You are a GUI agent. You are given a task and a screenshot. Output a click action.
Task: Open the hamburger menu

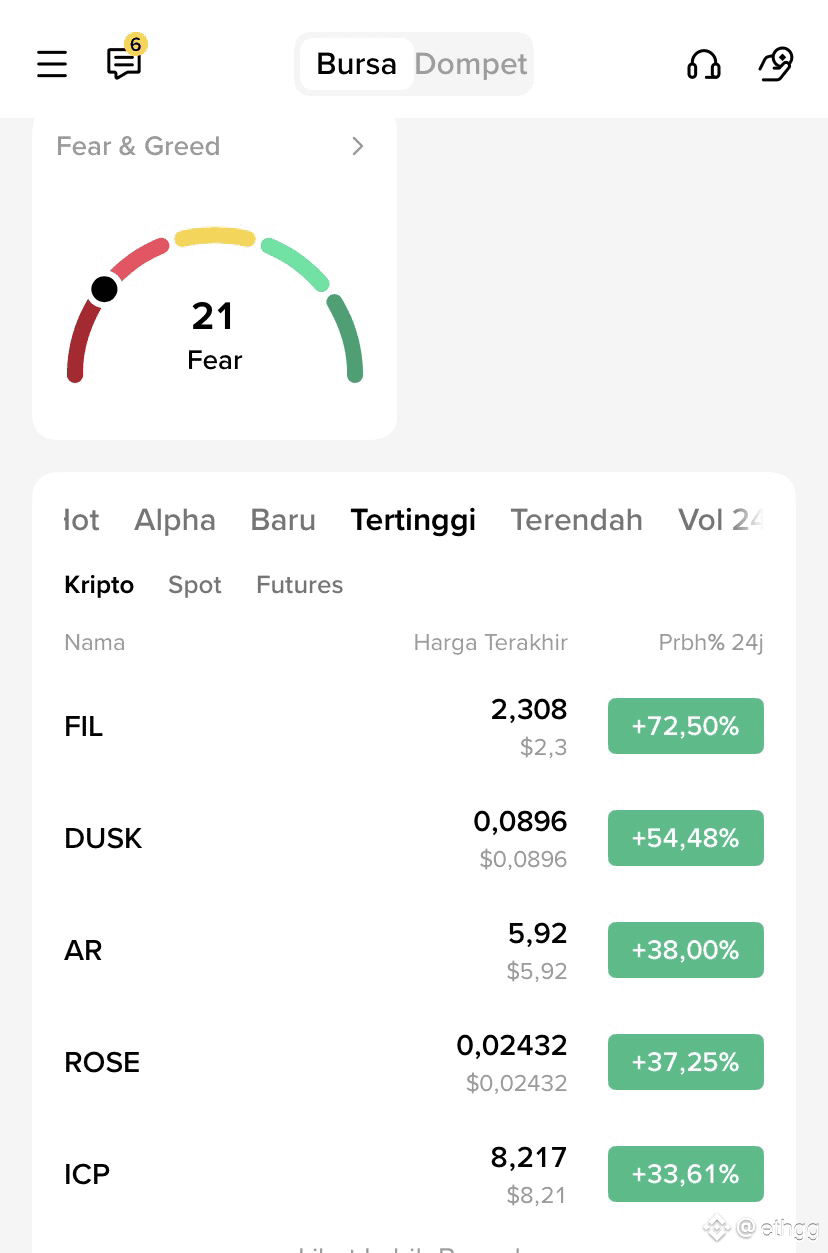pos(52,65)
